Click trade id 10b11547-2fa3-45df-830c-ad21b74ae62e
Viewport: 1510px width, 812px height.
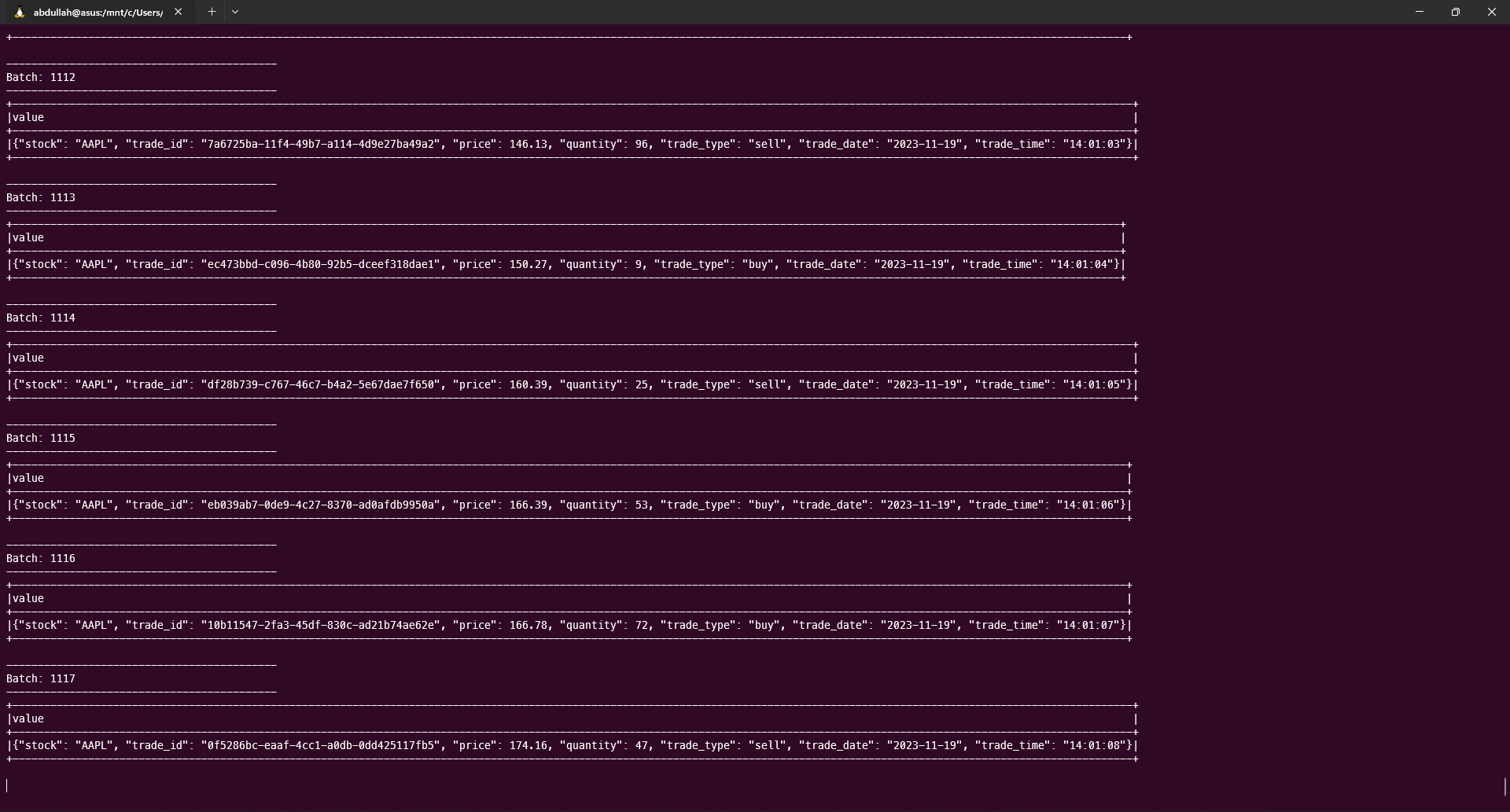pyautogui.click(x=321, y=625)
